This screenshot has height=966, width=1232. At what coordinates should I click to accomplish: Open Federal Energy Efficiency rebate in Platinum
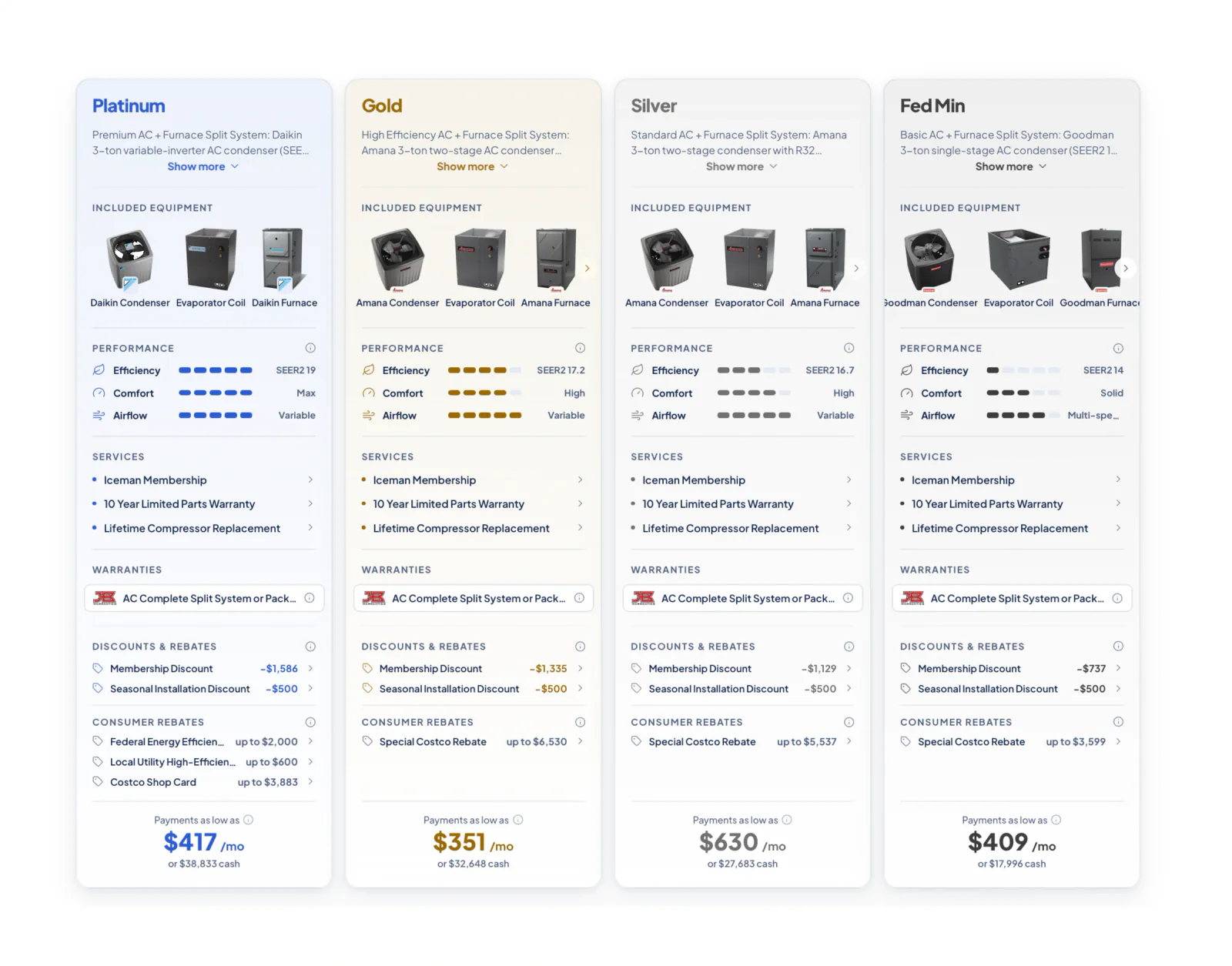click(x=203, y=741)
